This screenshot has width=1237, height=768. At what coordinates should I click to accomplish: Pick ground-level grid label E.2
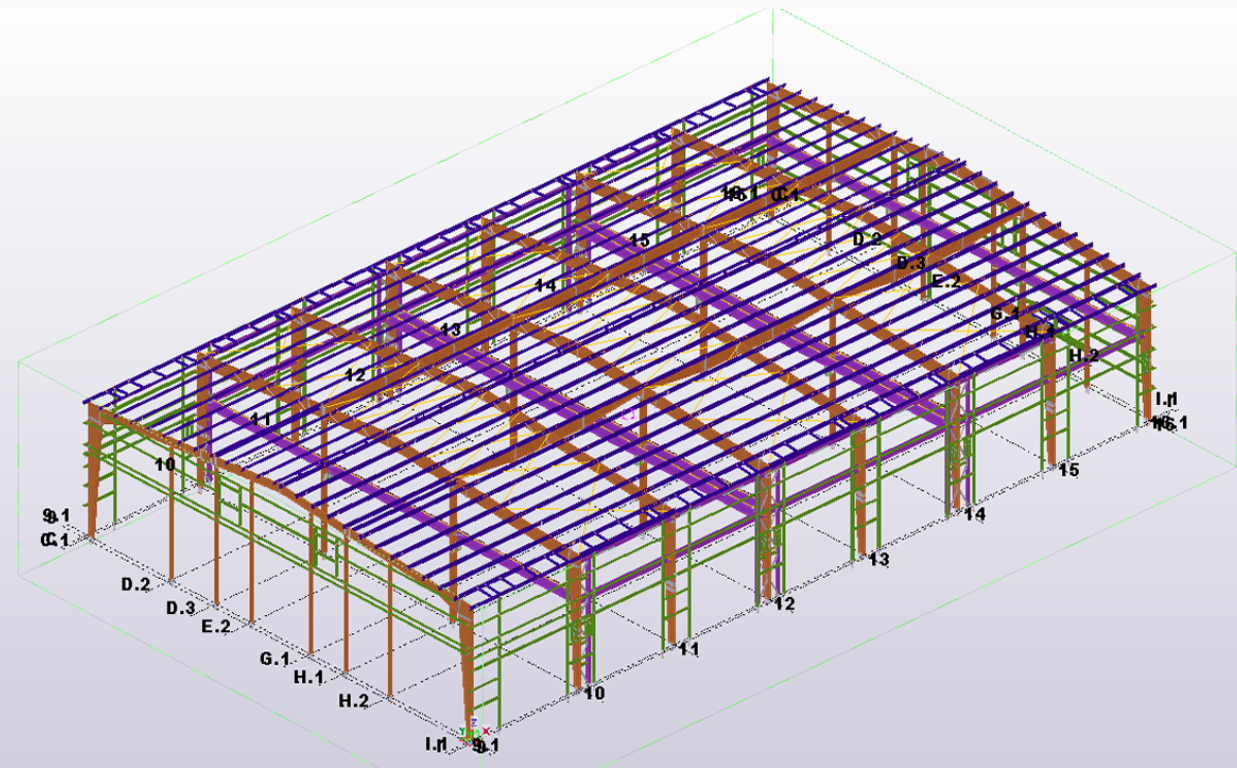tap(216, 627)
